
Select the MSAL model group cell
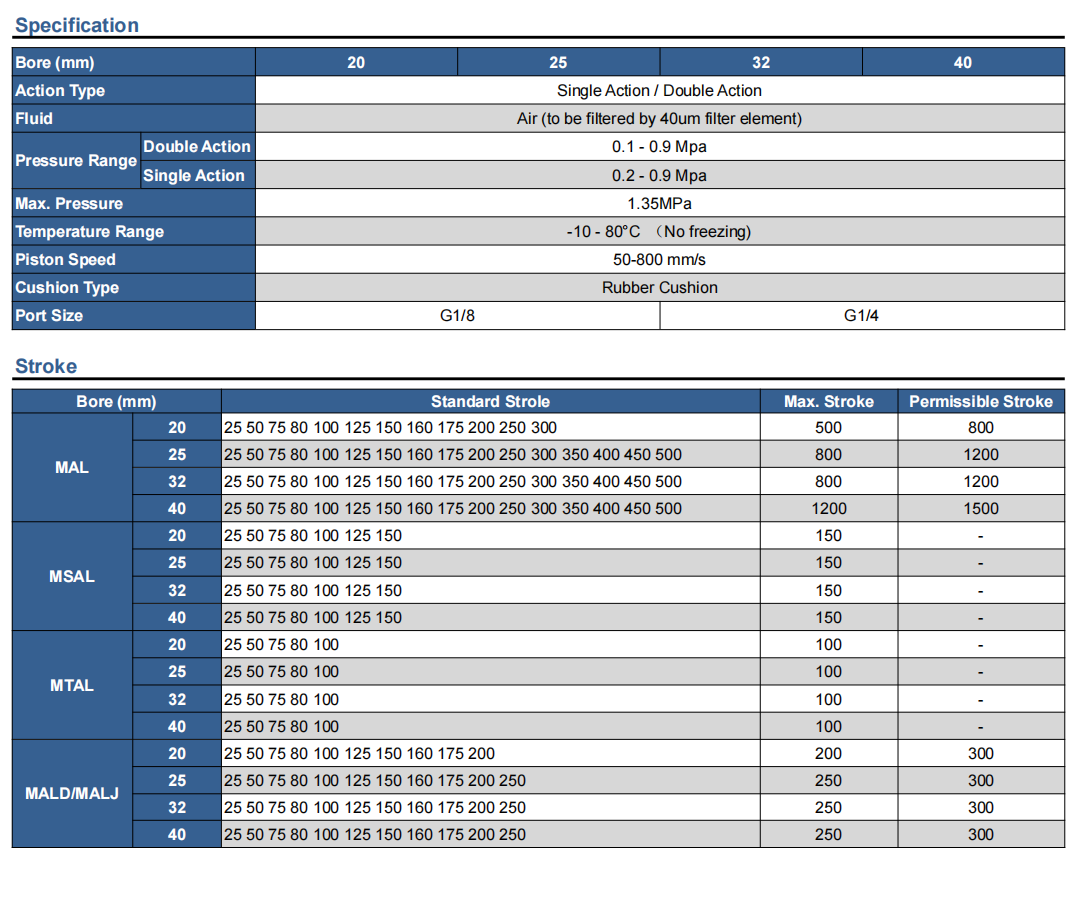72,577
